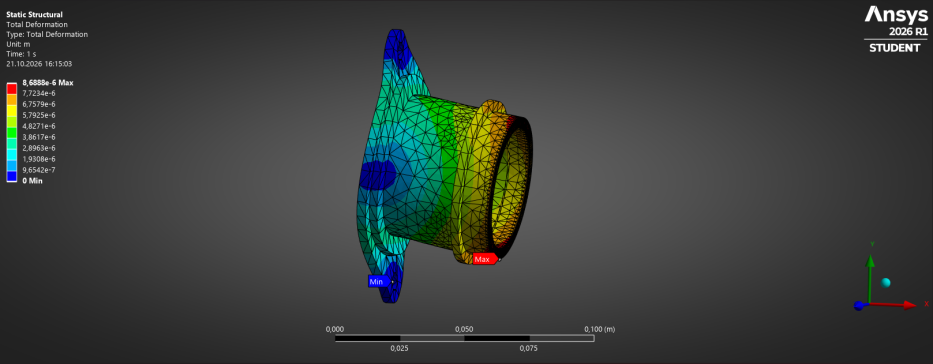Click the red legend color band

(x=11, y=88)
